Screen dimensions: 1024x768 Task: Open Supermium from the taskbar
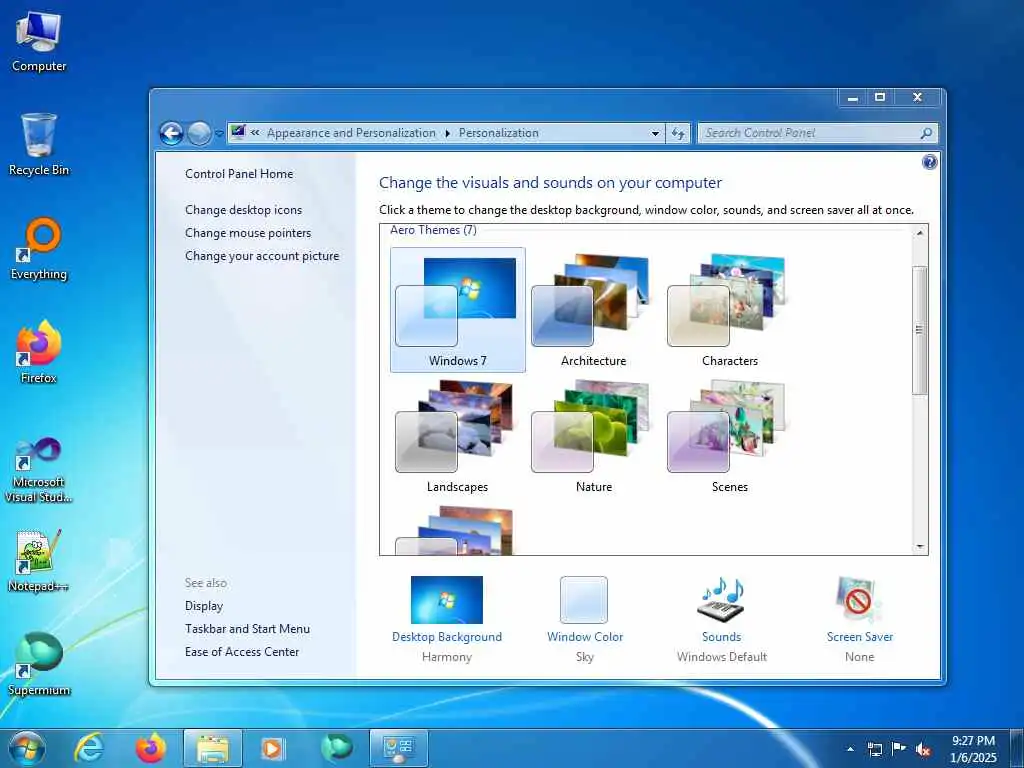pos(336,748)
